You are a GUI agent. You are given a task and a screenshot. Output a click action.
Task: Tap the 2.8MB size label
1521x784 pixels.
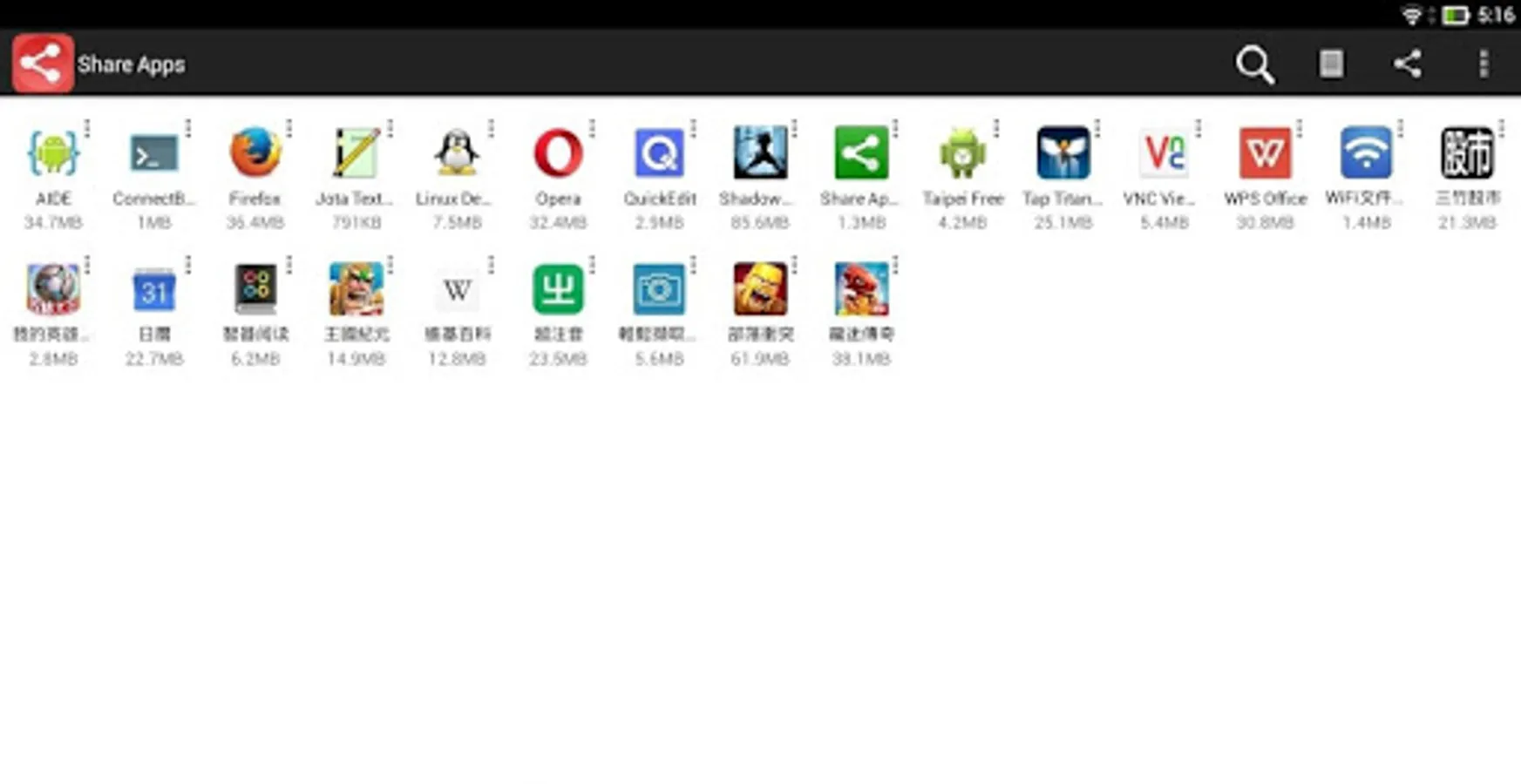[53, 359]
